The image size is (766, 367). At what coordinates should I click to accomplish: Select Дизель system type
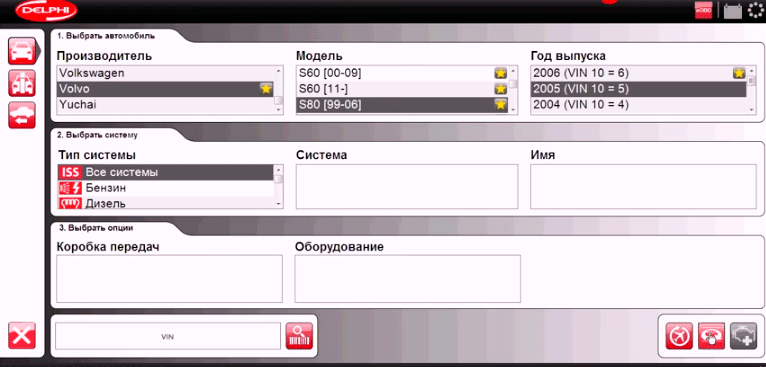click(x=166, y=202)
